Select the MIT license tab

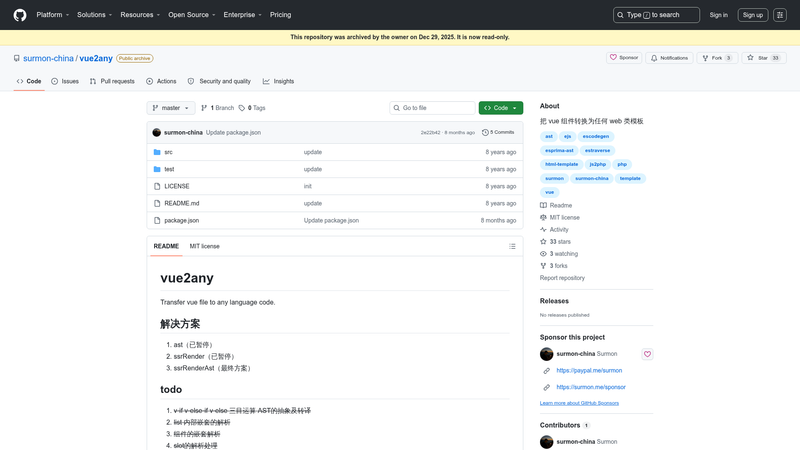point(205,246)
